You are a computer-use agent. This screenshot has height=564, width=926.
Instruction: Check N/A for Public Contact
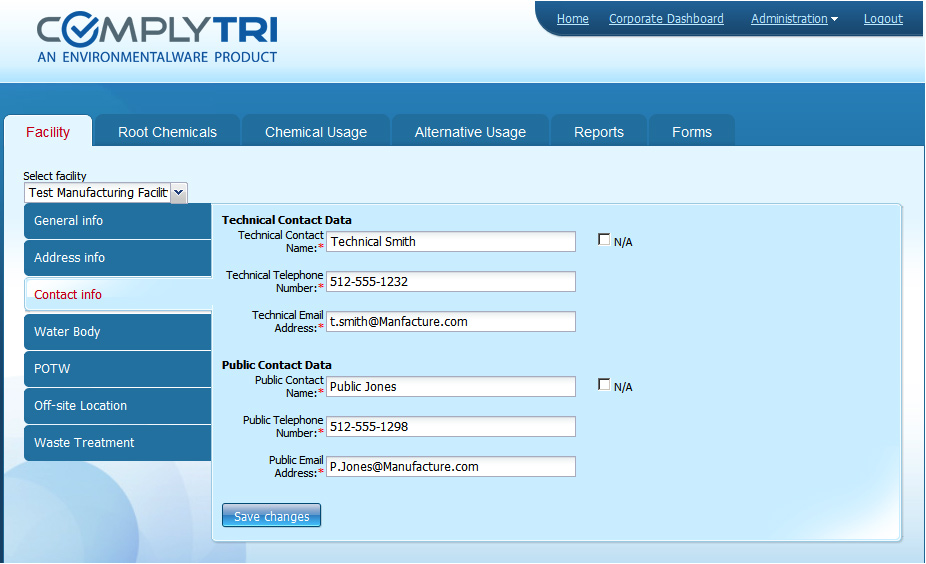(x=603, y=385)
